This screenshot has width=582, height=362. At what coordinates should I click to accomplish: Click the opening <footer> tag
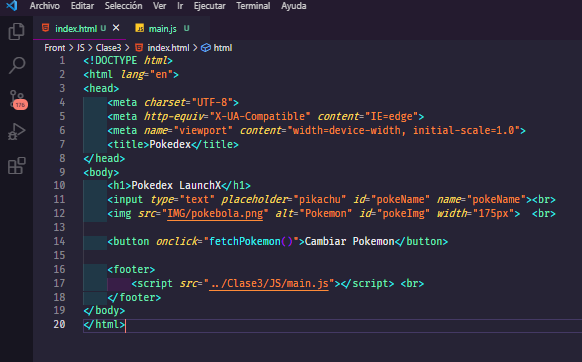tap(131, 270)
